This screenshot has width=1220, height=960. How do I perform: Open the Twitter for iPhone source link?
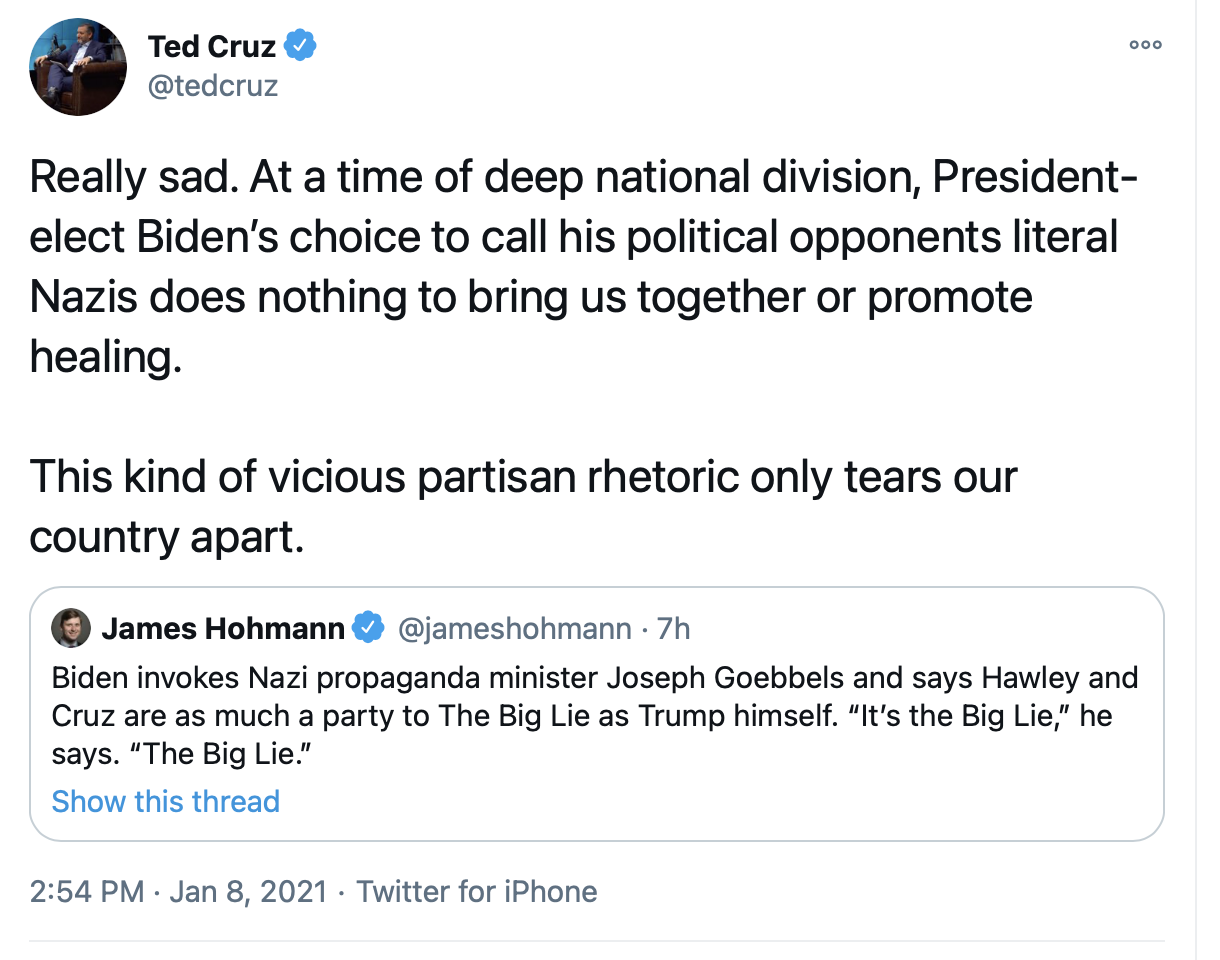(477, 891)
